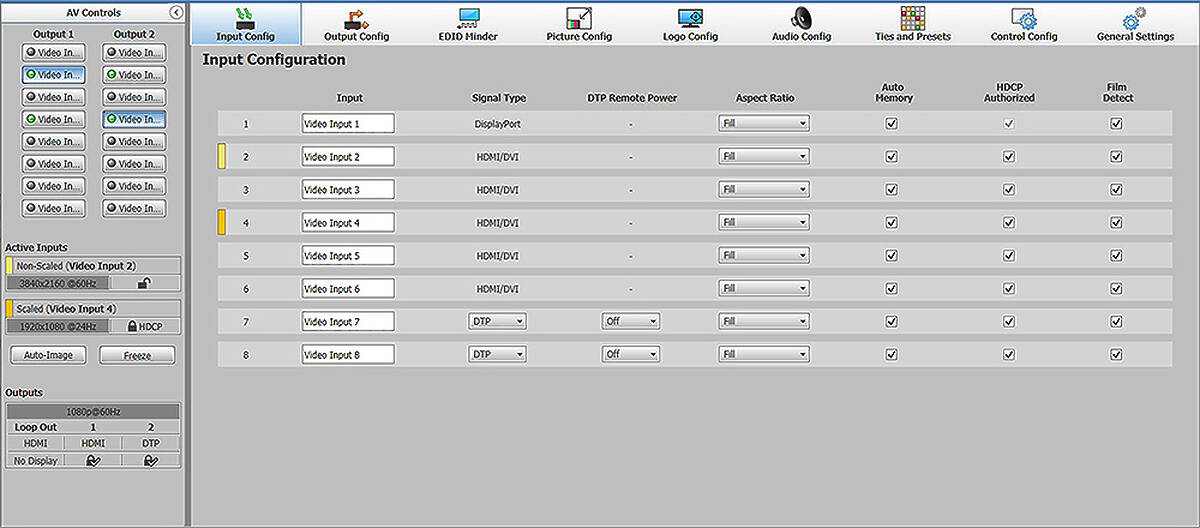Open Control Config
The width and height of the screenshot is (1200, 528).
point(1024,23)
